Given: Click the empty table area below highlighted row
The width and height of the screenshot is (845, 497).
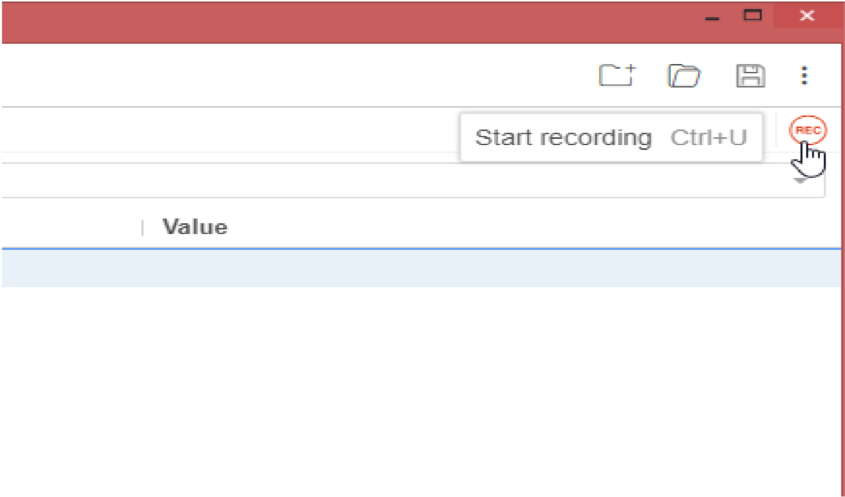Looking at the screenshot, I should (x=400, y=390).
